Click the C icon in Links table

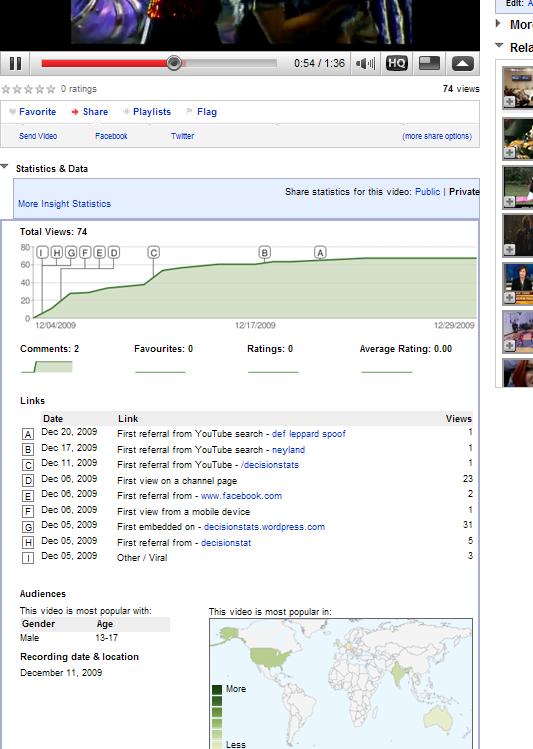click(28, 465)
